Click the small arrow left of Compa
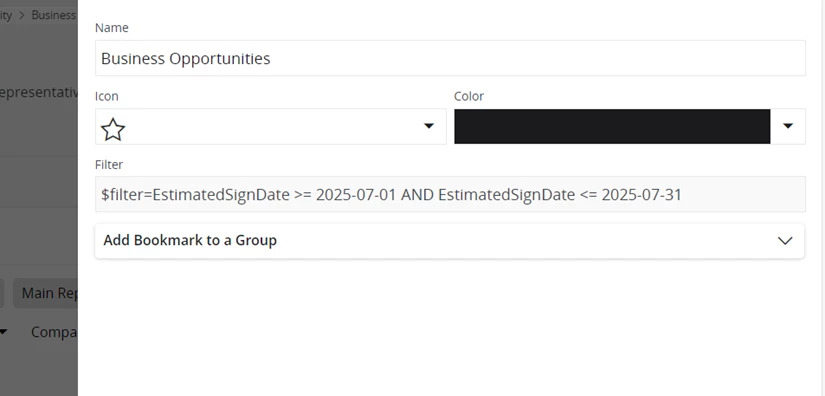Image resolution: width=825 pixels, height=396 pixels. pyautogui.click(x=3, y=332)
